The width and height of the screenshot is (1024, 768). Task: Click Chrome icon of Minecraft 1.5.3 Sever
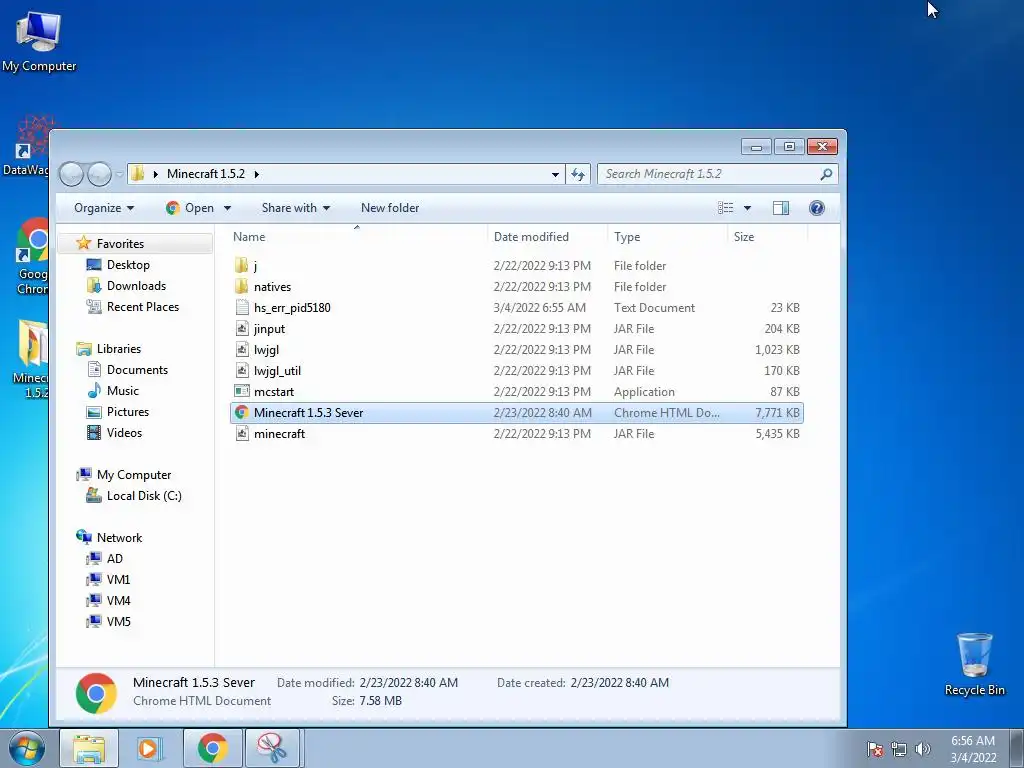[x=242, y=412]
